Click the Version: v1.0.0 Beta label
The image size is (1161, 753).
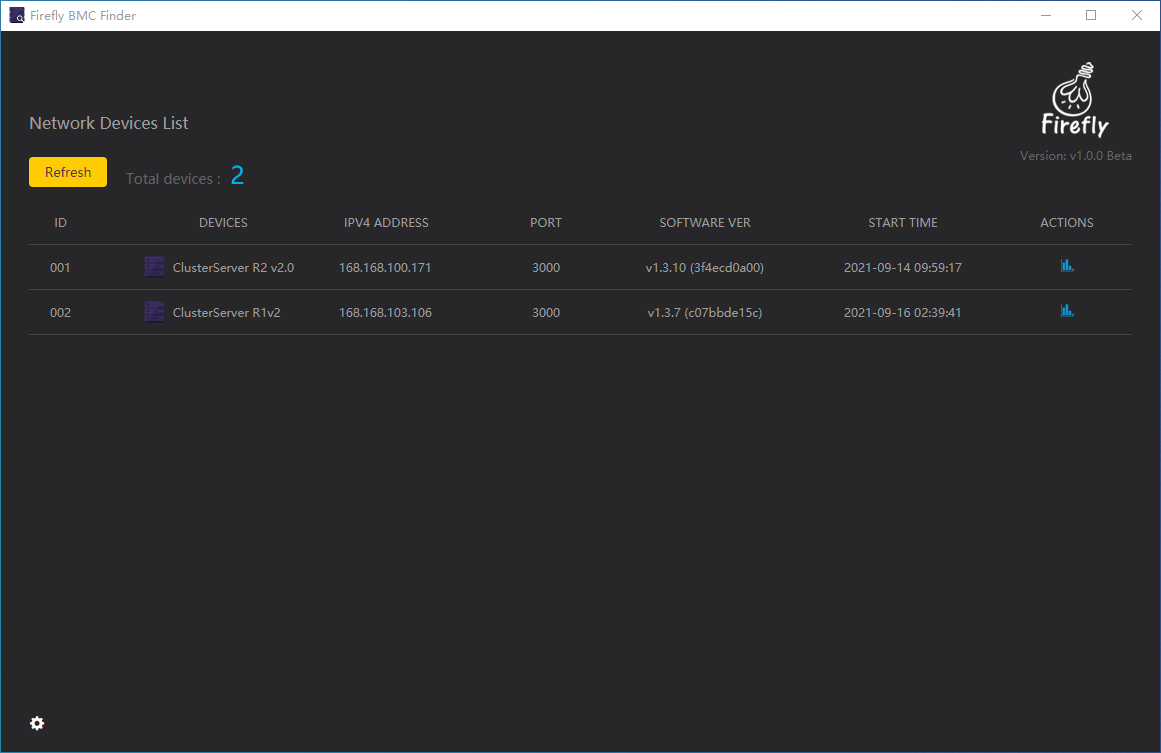click(1075, 155)
